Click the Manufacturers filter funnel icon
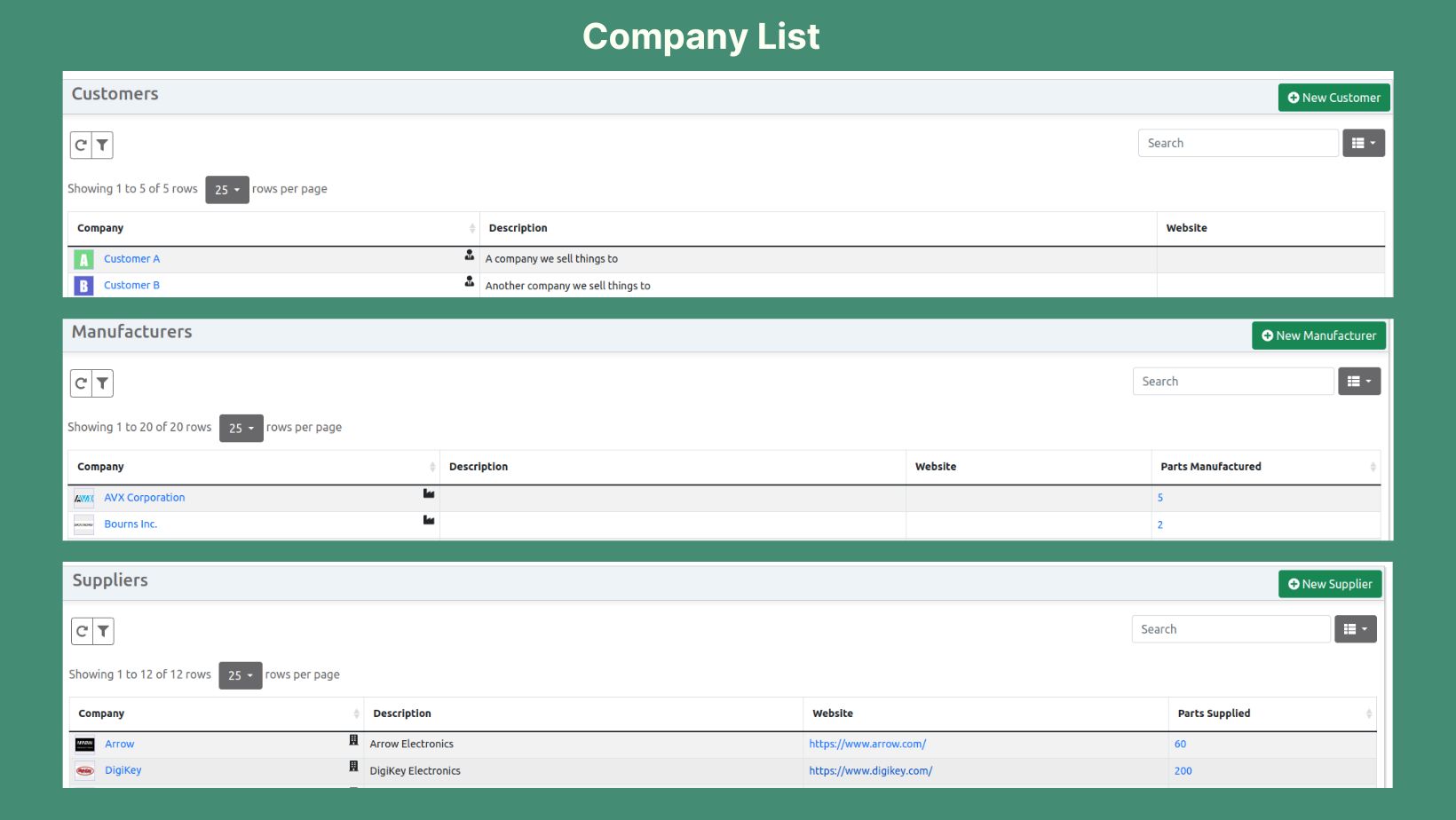This screenshot has width=1456, height=820. point(103,383)
